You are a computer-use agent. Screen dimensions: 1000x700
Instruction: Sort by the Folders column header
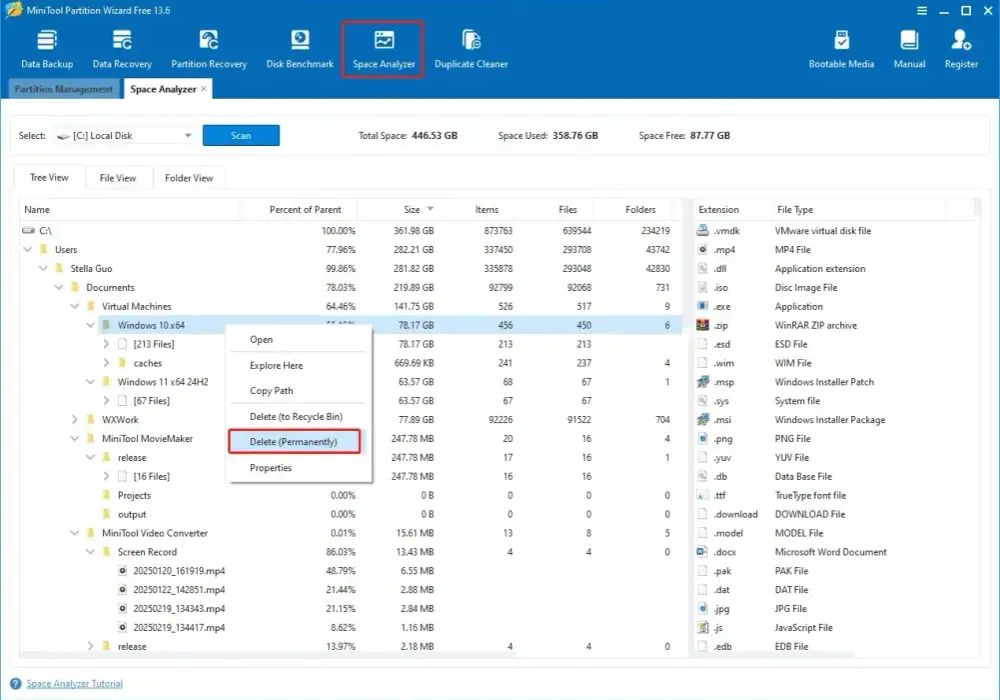click(640, 209)
